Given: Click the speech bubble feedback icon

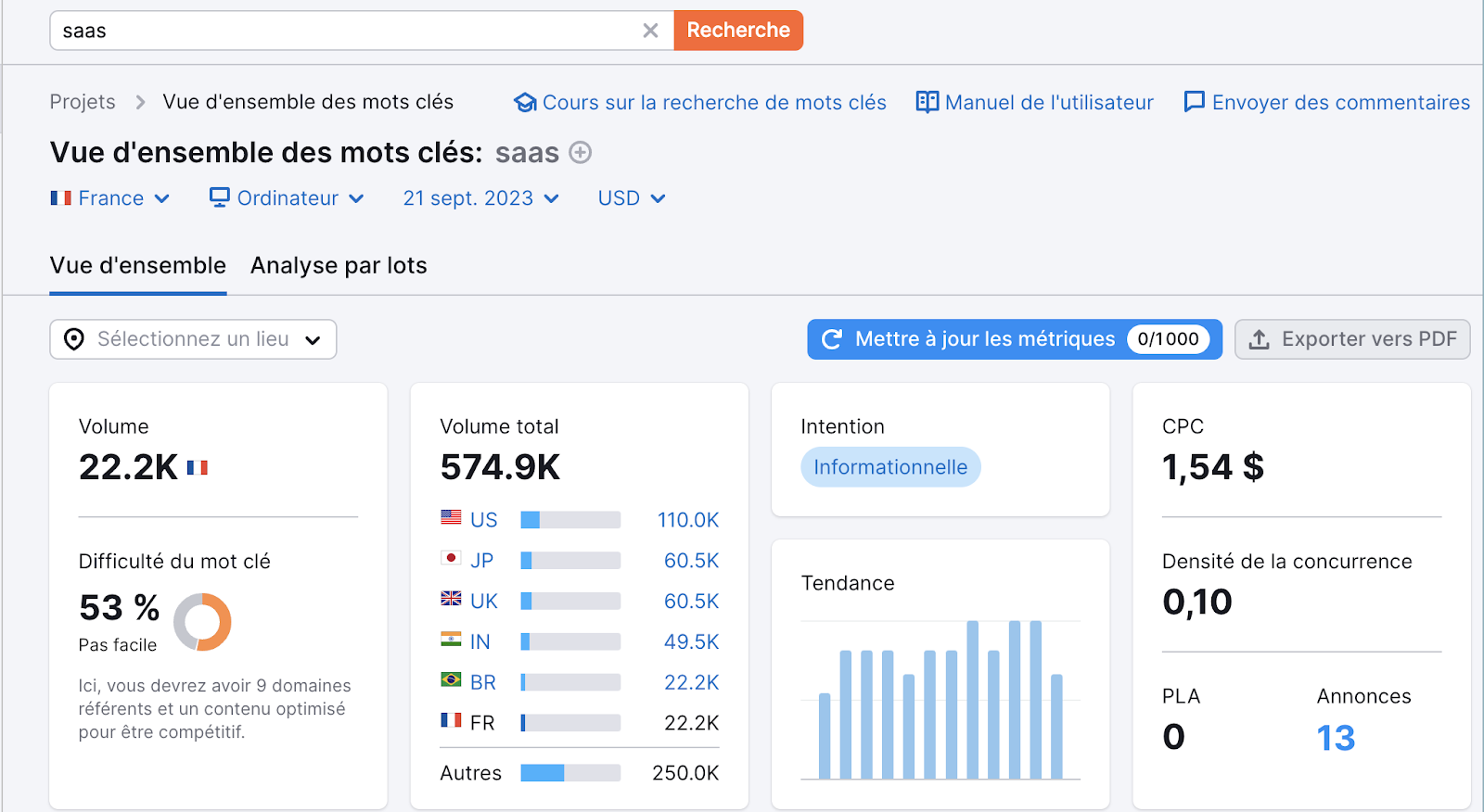Looking at the screenshot, I should 1195,102.
